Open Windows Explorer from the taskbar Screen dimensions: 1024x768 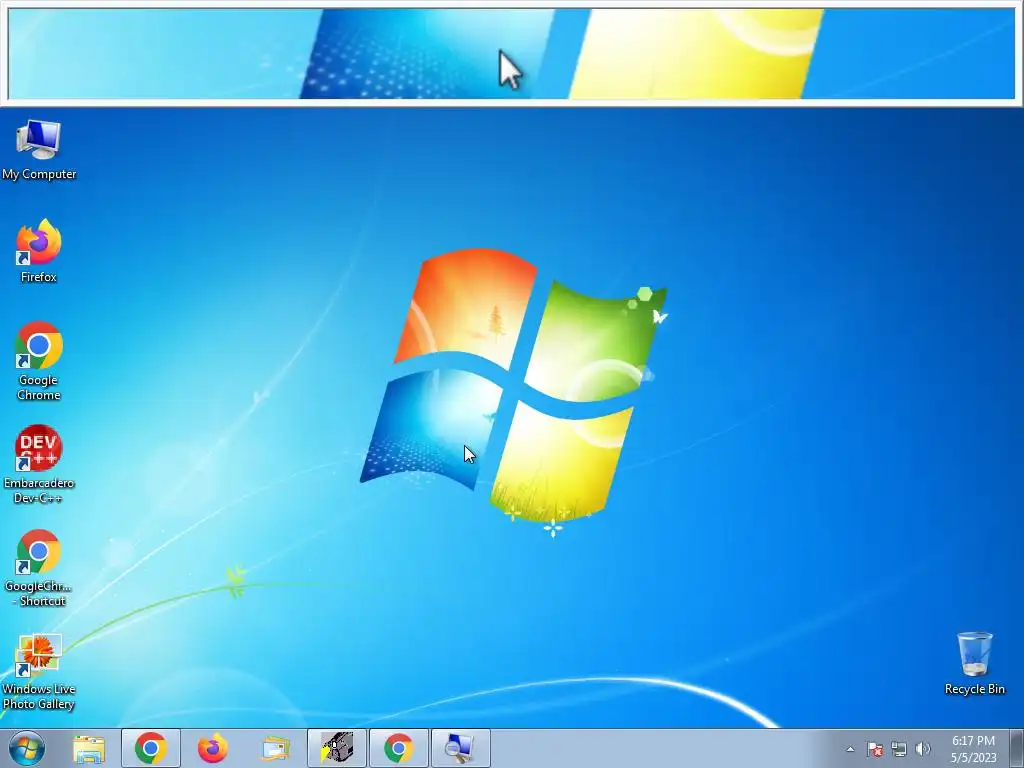pyautogui.click(x=89, y=748)
